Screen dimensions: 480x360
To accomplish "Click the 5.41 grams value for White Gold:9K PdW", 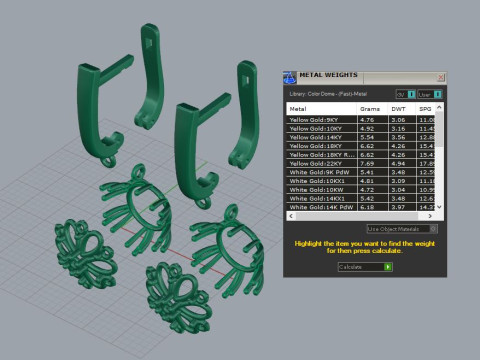I will coord(367,172).
